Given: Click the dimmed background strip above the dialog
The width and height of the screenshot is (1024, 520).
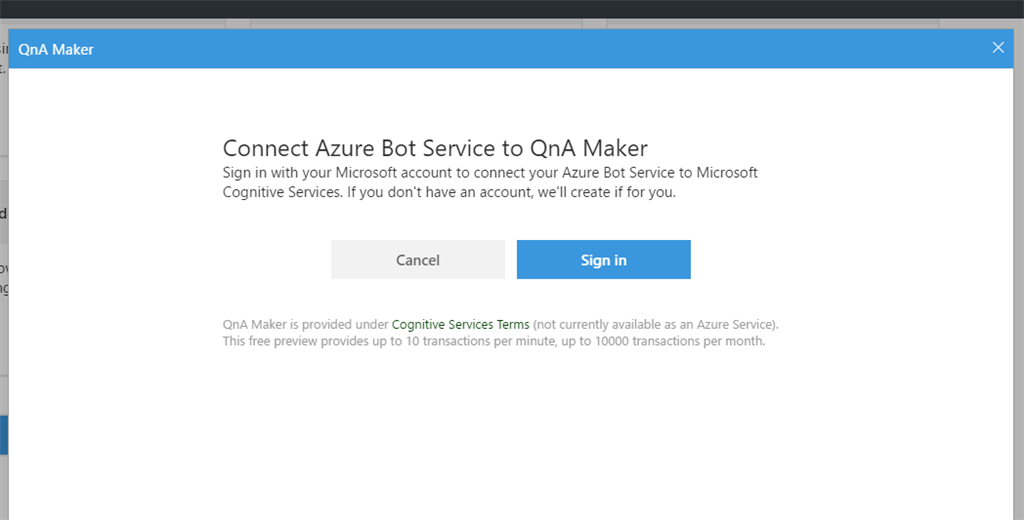Looking at the screenshot, I should coord(420,23).
